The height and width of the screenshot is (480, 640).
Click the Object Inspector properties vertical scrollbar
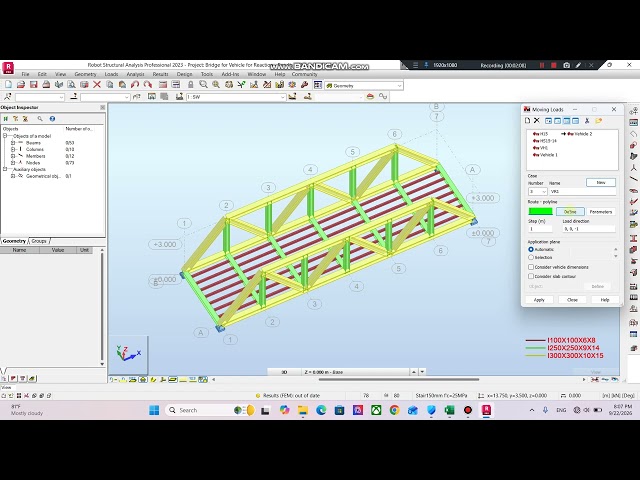coord(102,307)
